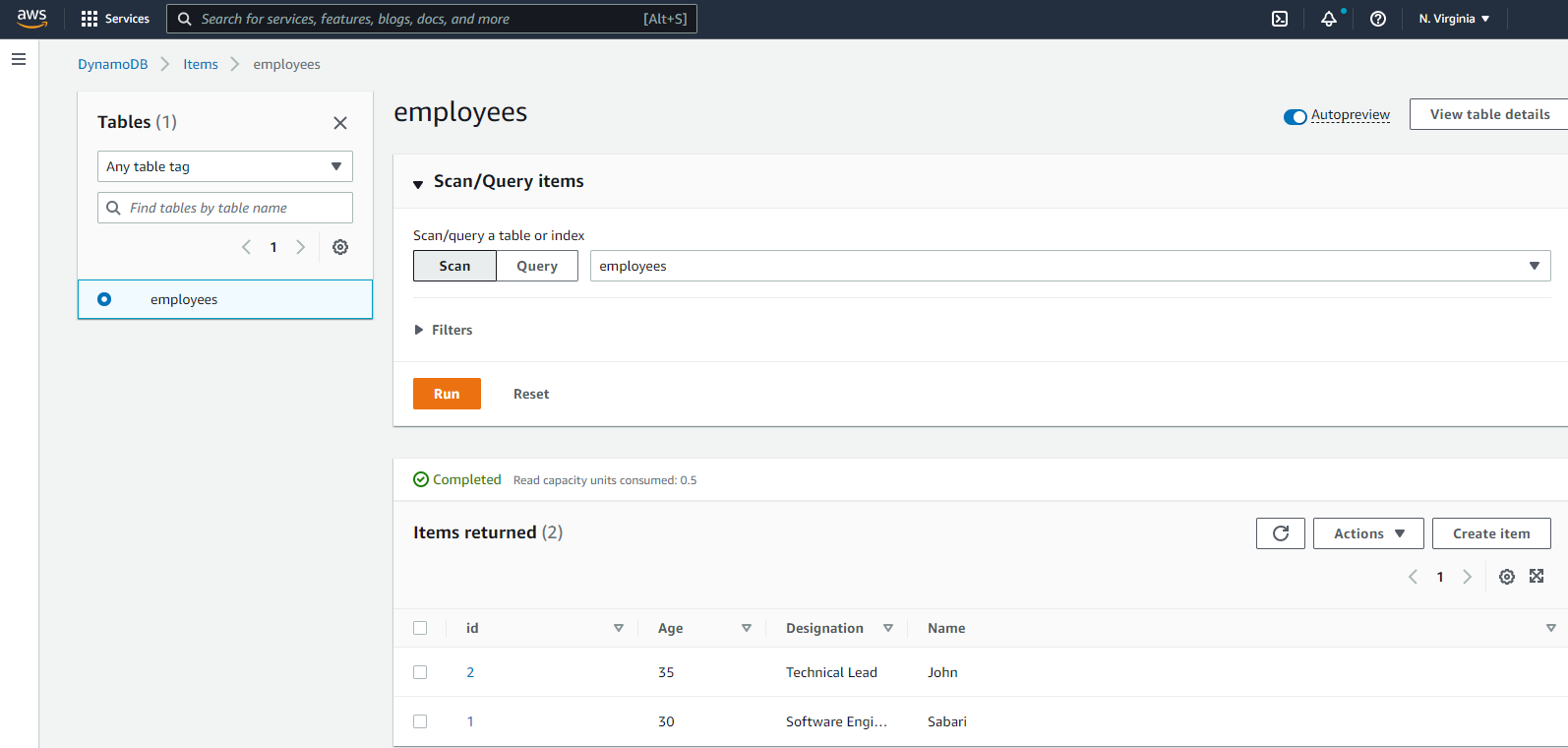Open the hamburger navigation menu
1568x748 pixels.
(19, 59)
